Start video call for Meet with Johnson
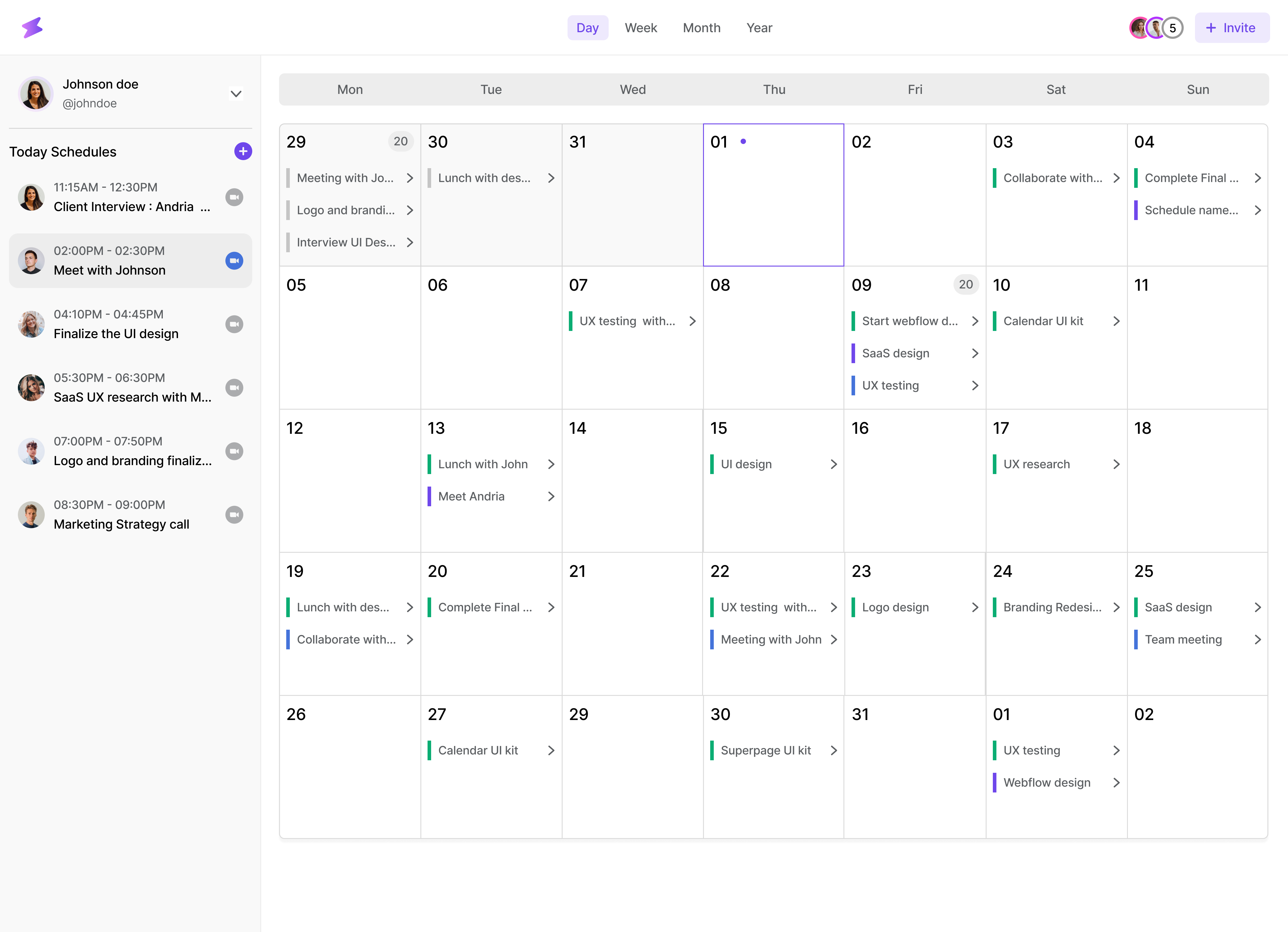The height and width of the screenshot is (932, 1288). [235, 261]
